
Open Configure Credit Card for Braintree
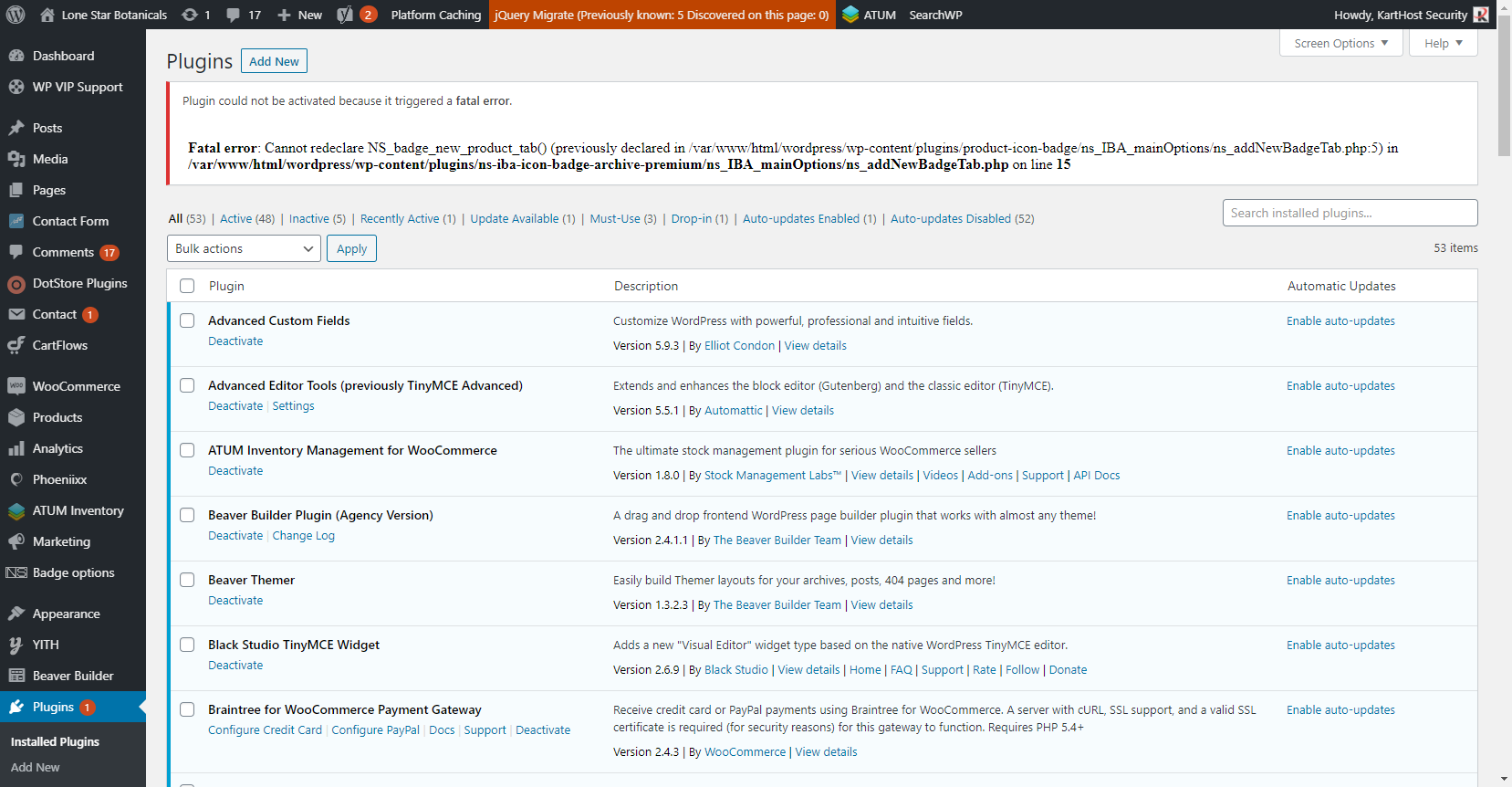pos(265,729)
